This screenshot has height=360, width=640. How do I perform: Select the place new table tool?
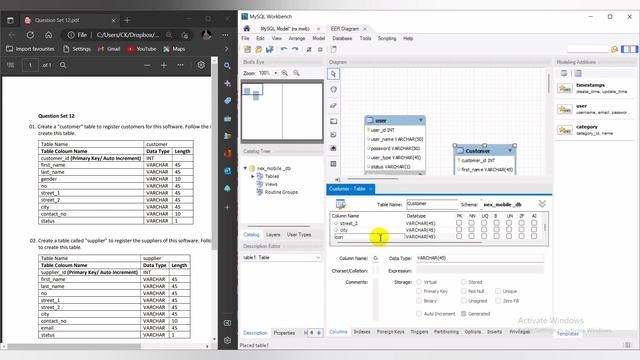point(333,164)
